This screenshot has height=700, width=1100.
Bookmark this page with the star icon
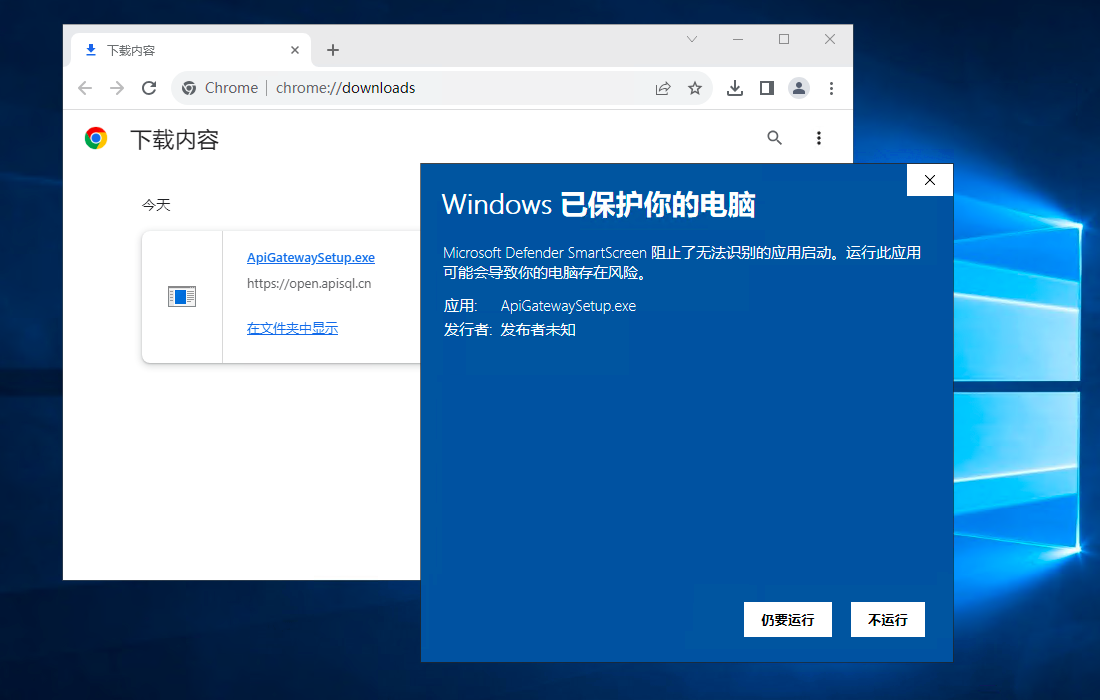tap(695, 88)
